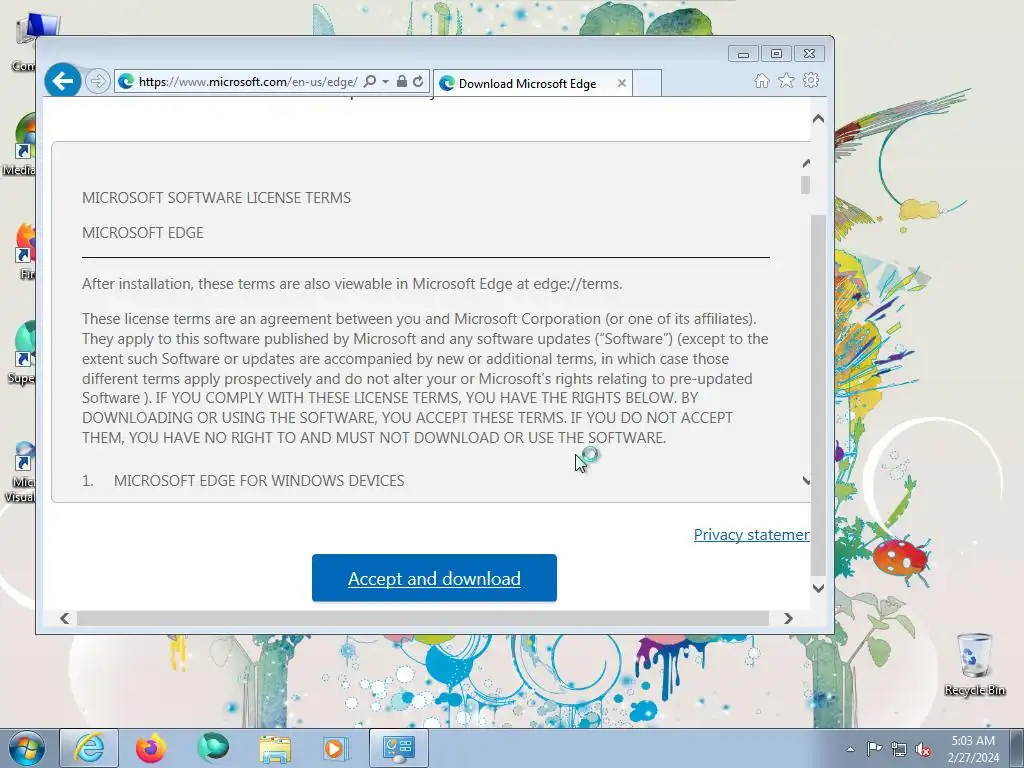Viewport: 1024px width, 768px height.
Task: Select the Download Microsoft Edge tab
Action: tap(527, 84)
